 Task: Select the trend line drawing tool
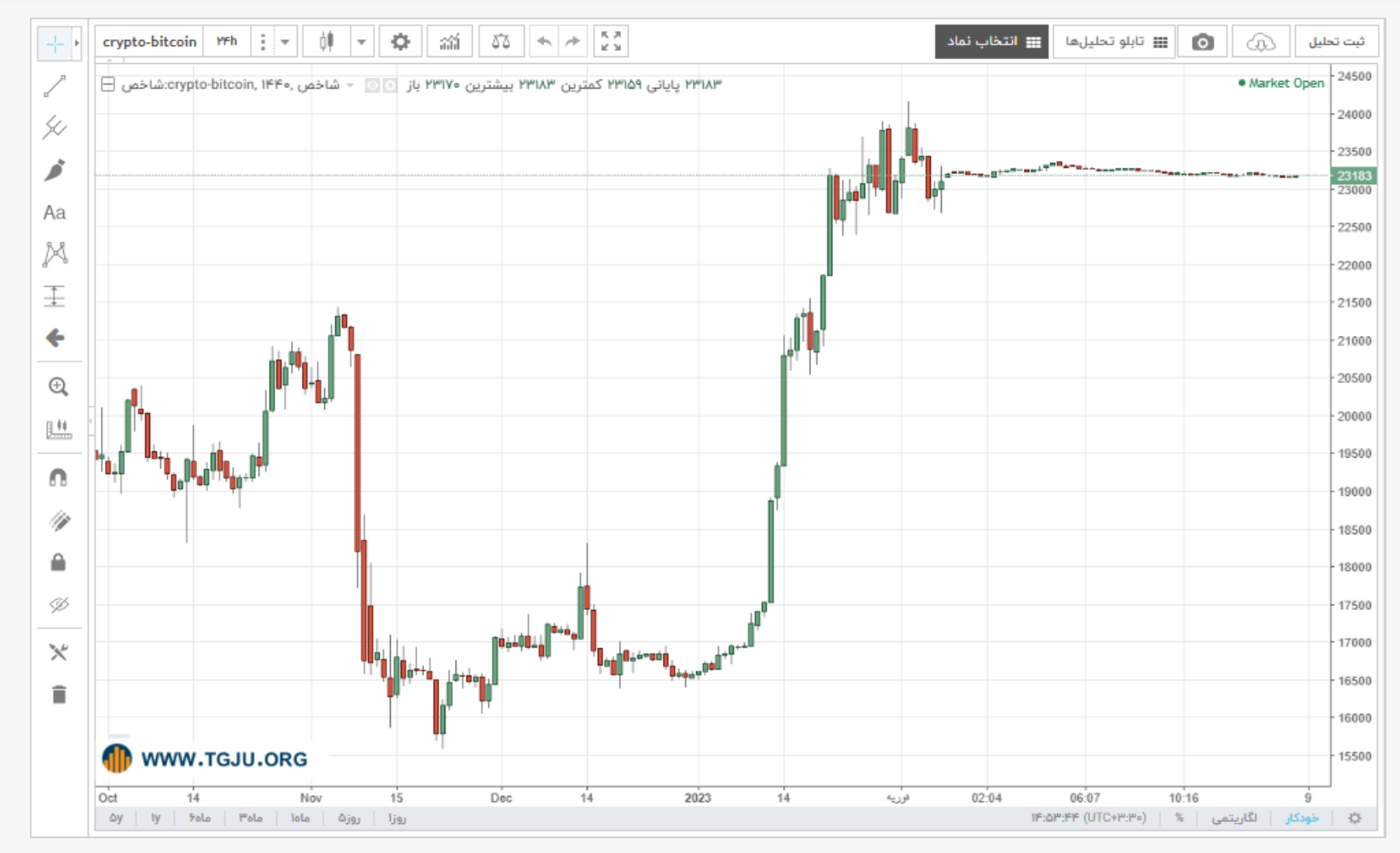(x=55, y=85)
